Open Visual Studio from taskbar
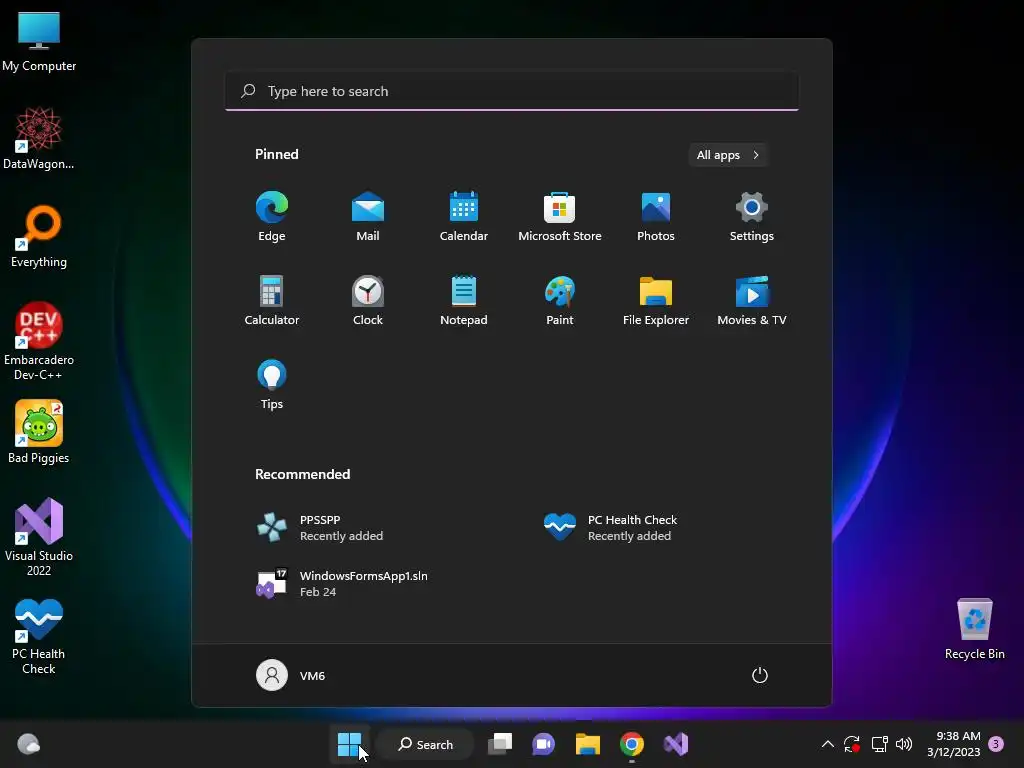1024x768 pixels. point(676,744)
